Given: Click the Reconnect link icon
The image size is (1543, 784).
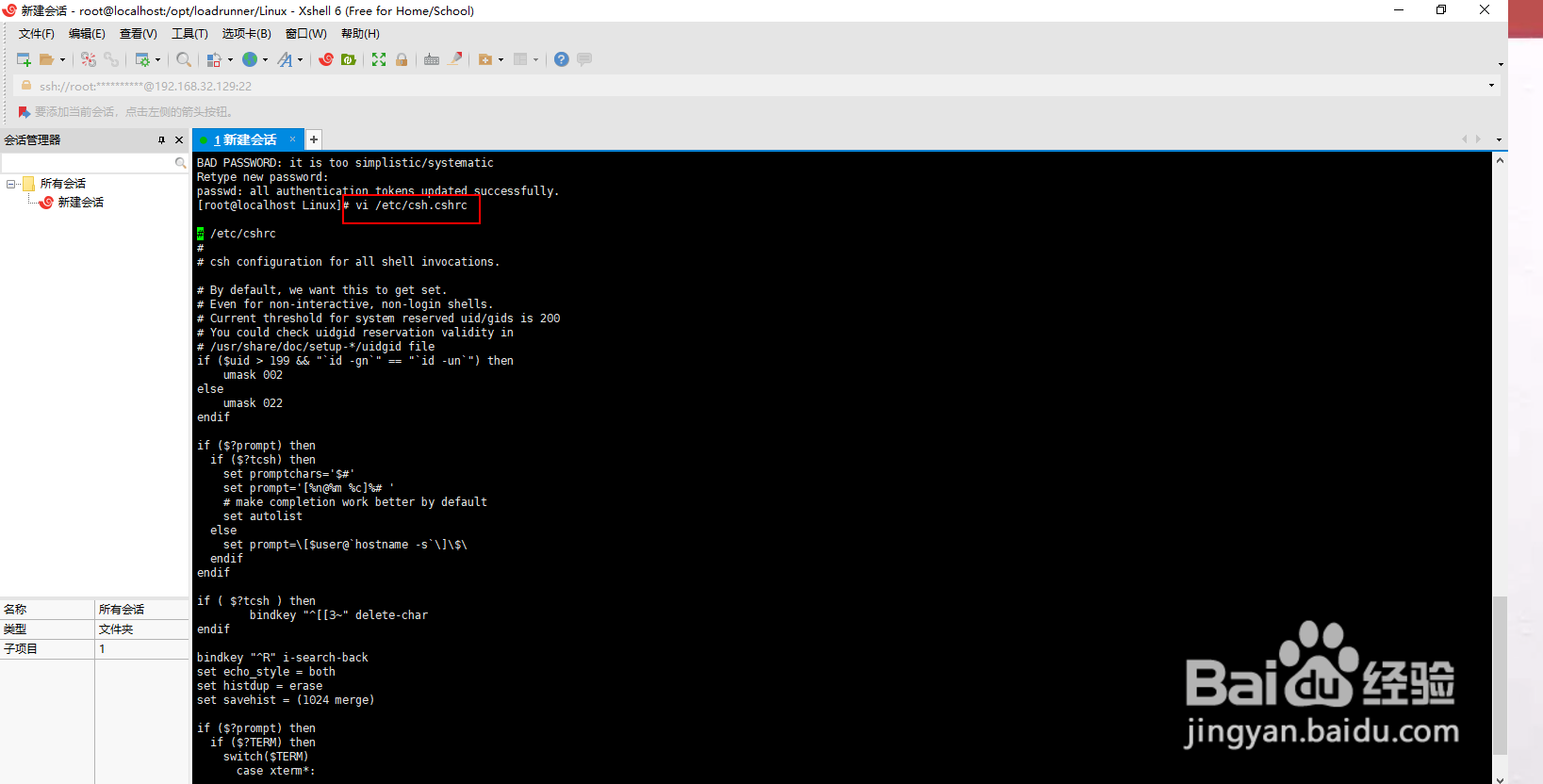Looking at the screenshot, I should (111, 59).
